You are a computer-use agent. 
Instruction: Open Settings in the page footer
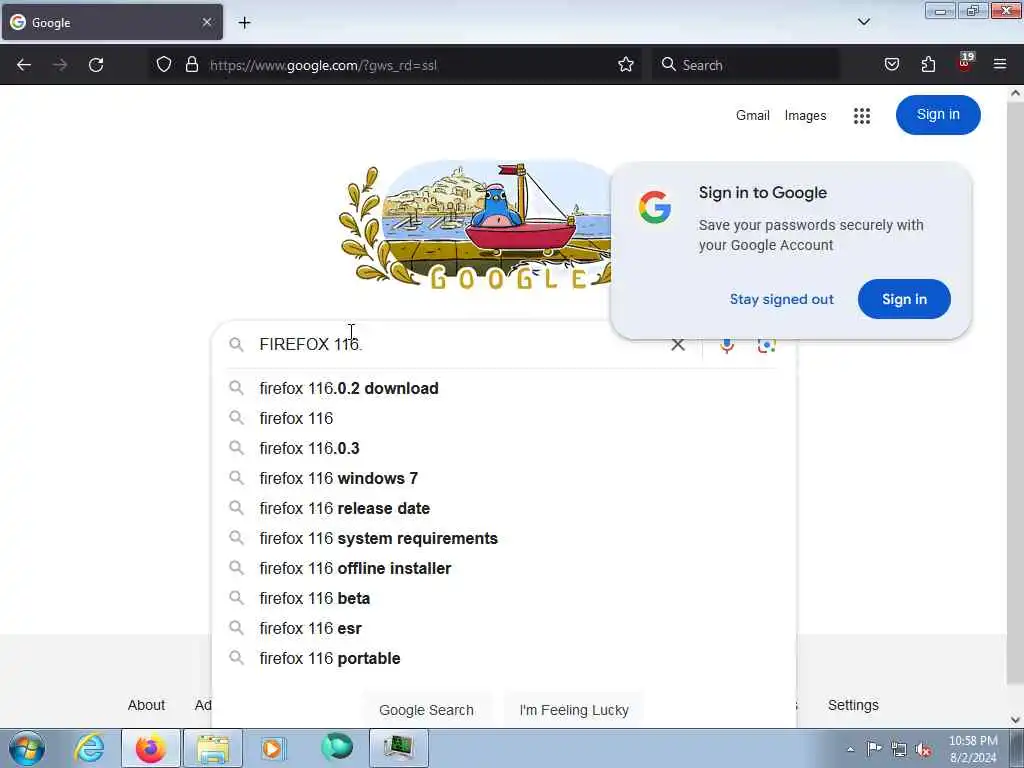click(x=853, y=705)
